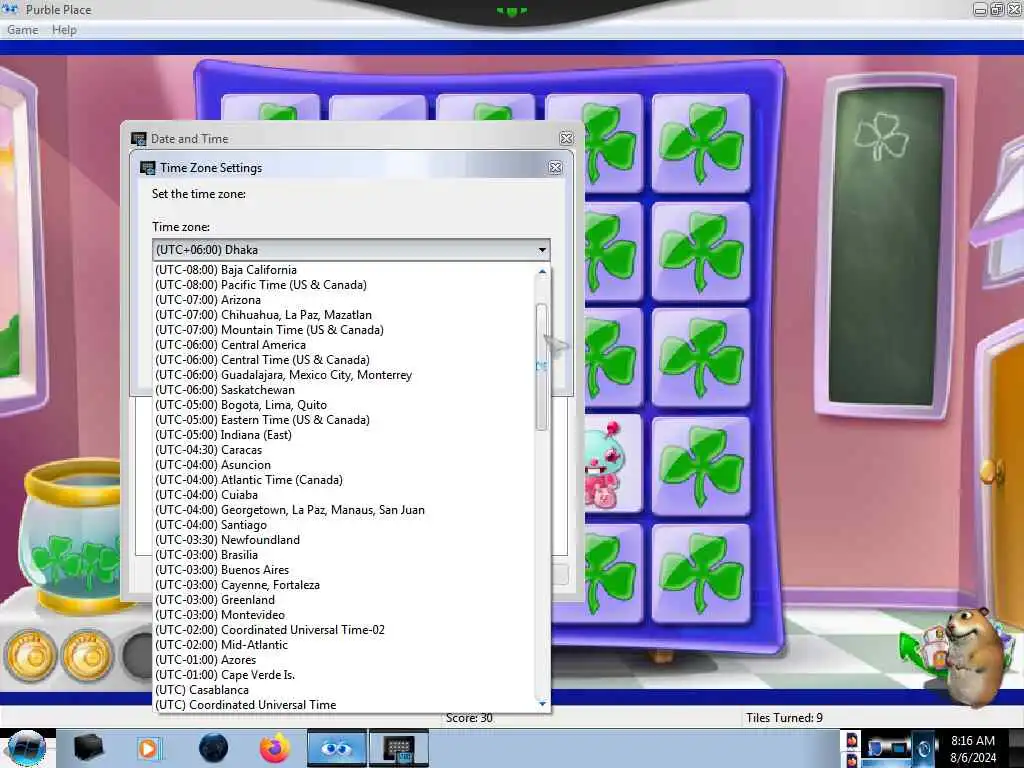
Task: Click the list scroll down arrow
Action: 542,704
